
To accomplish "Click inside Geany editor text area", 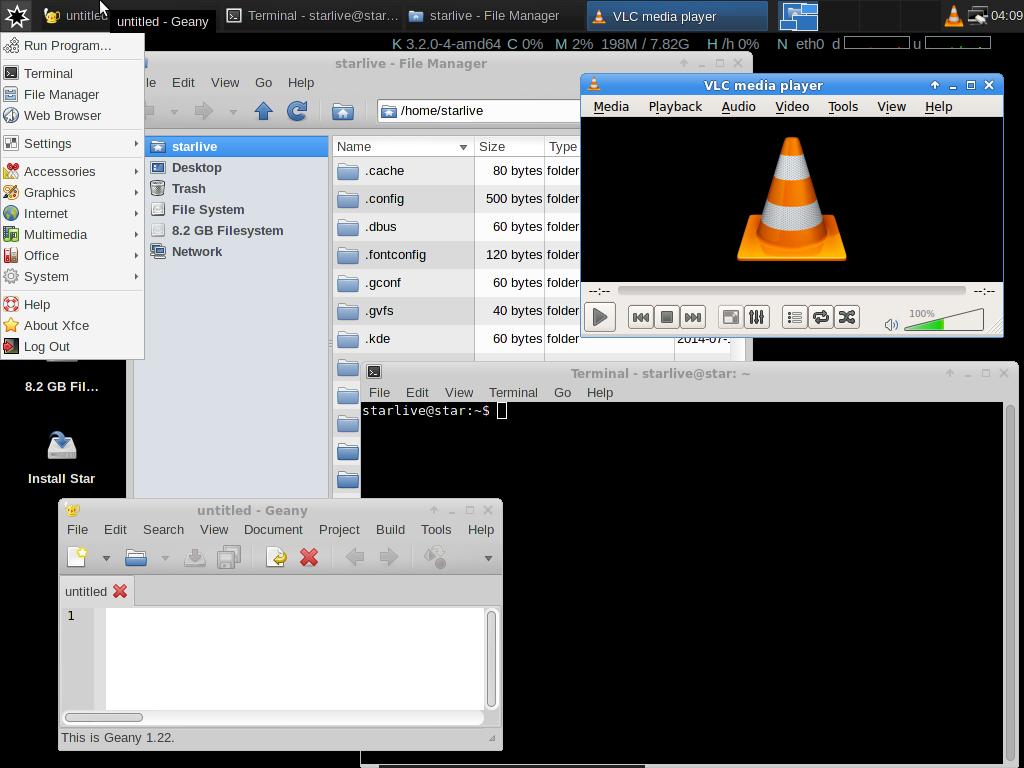I will point(295,658).
